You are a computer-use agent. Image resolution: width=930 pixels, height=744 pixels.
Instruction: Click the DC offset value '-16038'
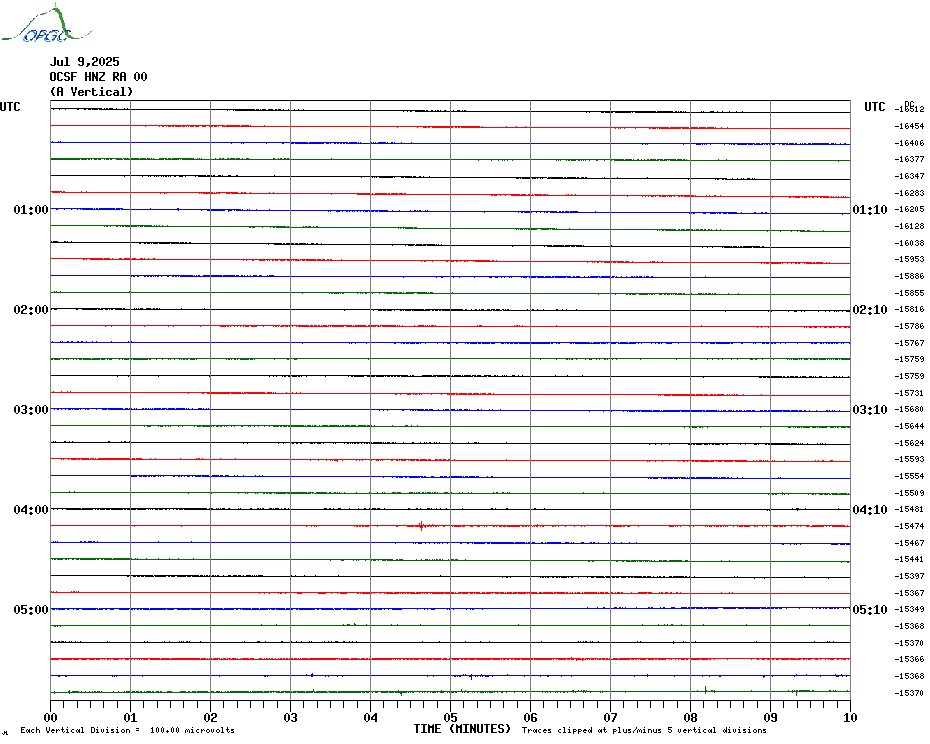coord(909,243)
